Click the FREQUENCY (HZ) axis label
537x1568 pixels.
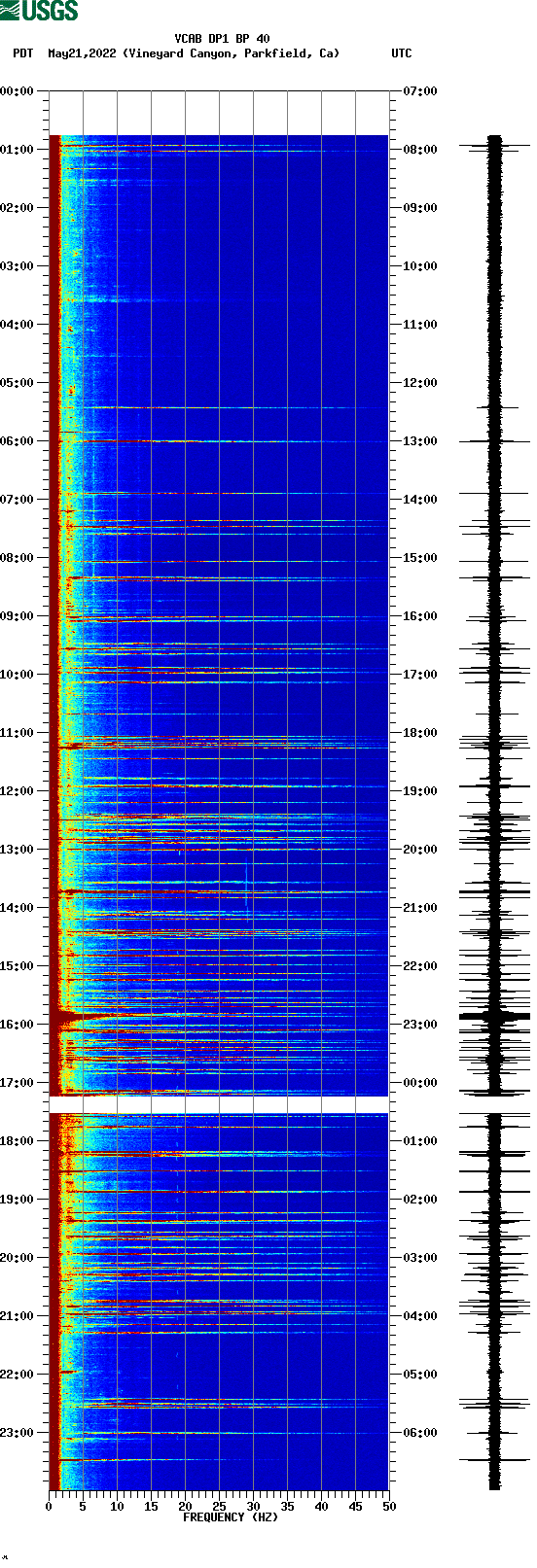(x=231, y=1516)
